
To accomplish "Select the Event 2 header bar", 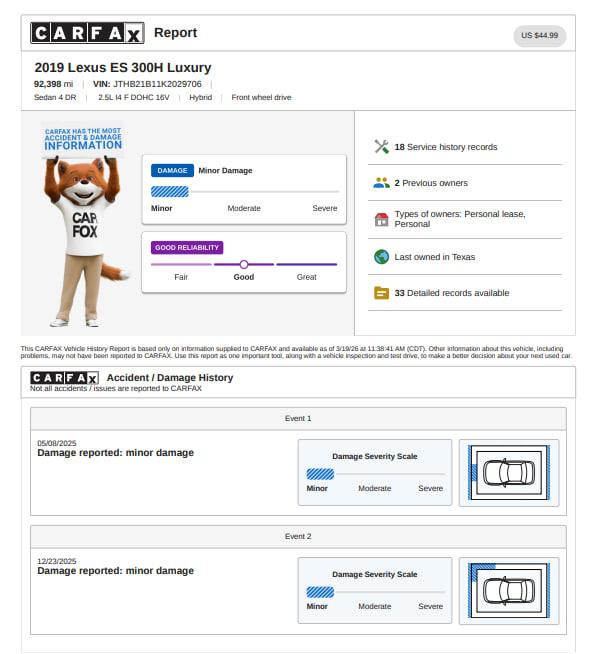I will [298, 537].
